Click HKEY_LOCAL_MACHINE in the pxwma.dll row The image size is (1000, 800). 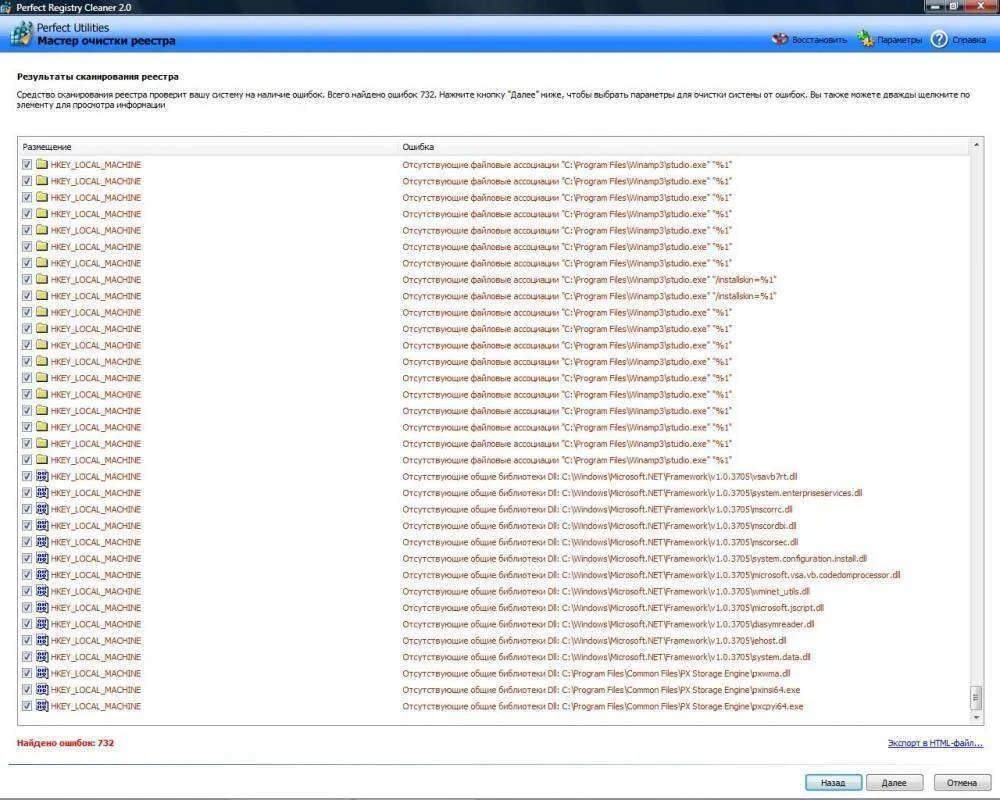(x=96, y=673)
